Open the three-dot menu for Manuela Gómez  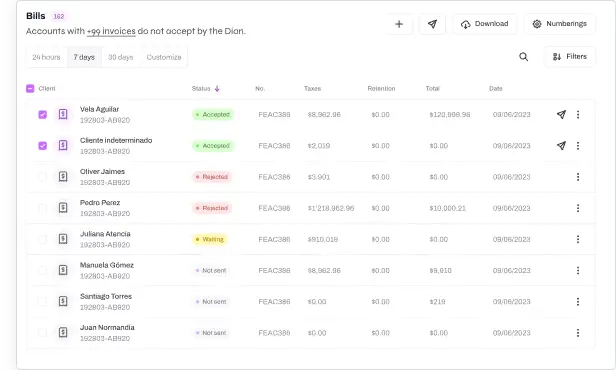(x=578, y=271)
